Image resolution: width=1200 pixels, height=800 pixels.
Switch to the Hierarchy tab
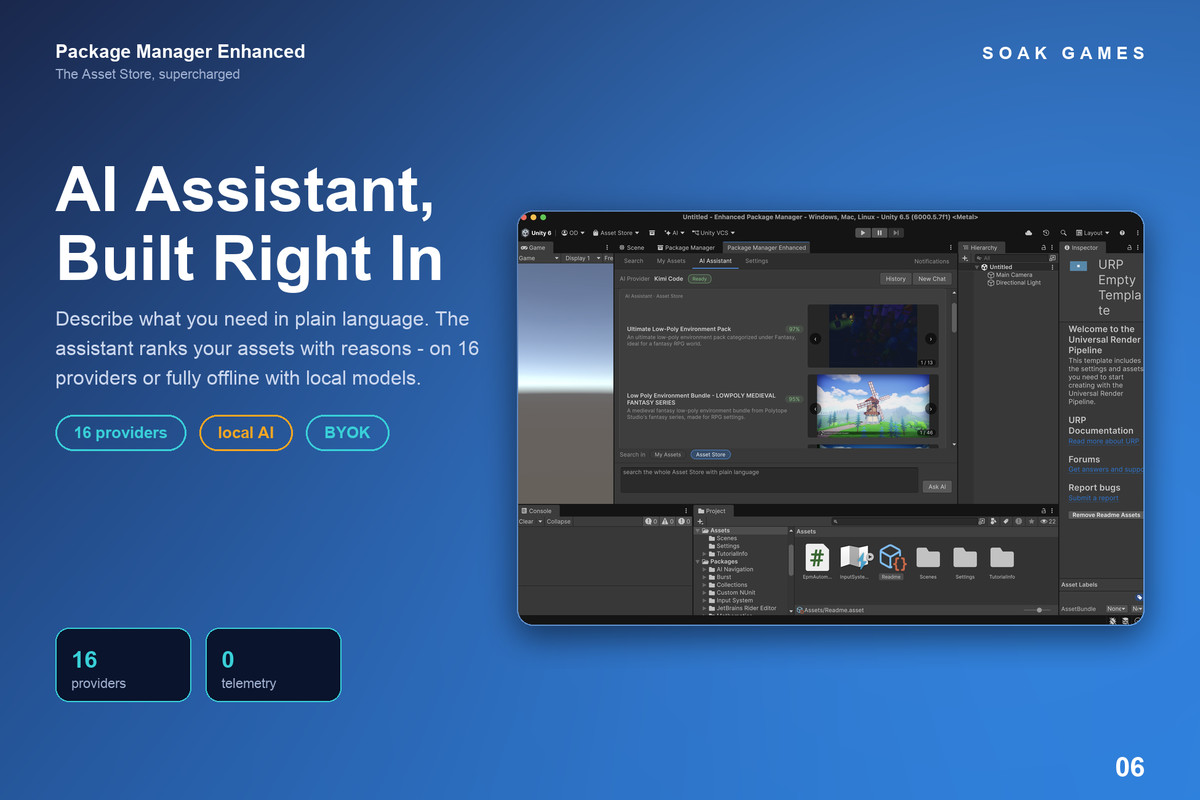coord(981,247)
